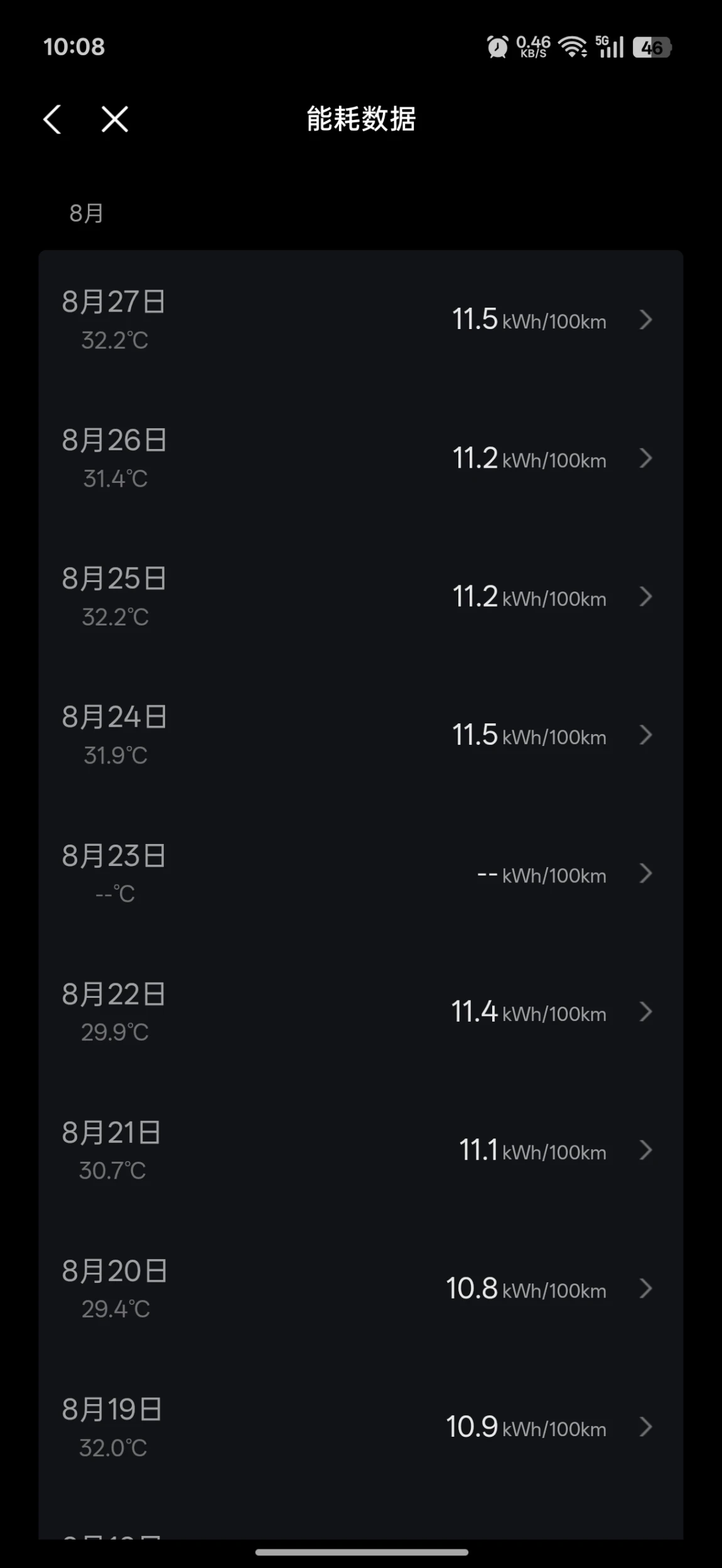Open the August 24 entry chevron
Viewport: 722px width, 1568px height.
(646, 735)
